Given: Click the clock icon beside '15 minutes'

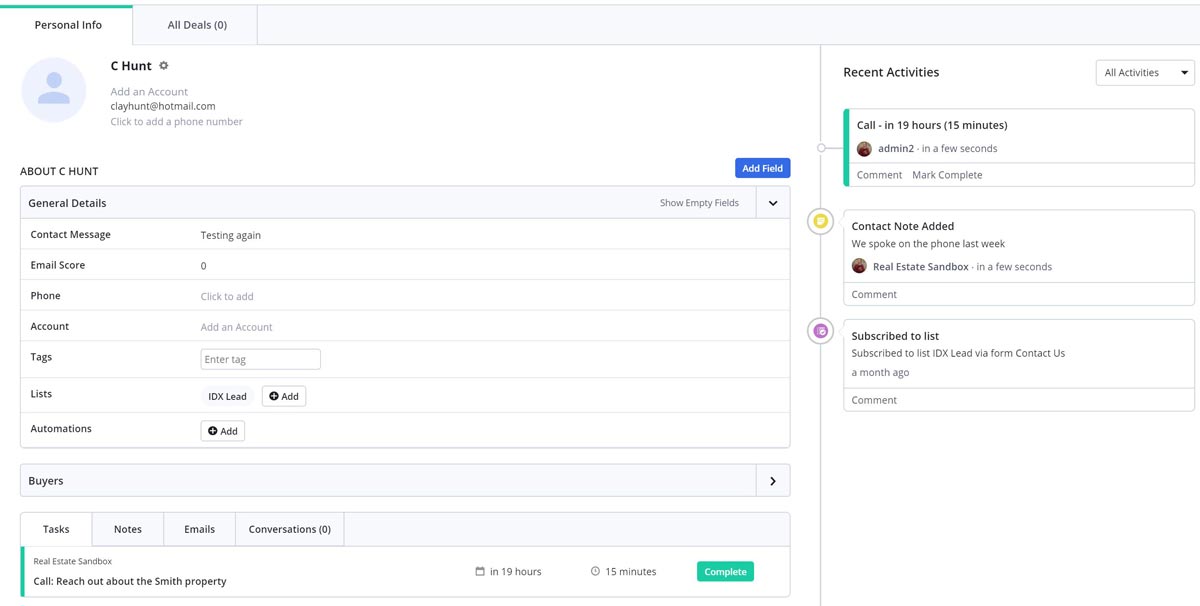Looking at the screenshot, I should click(595, 572).
